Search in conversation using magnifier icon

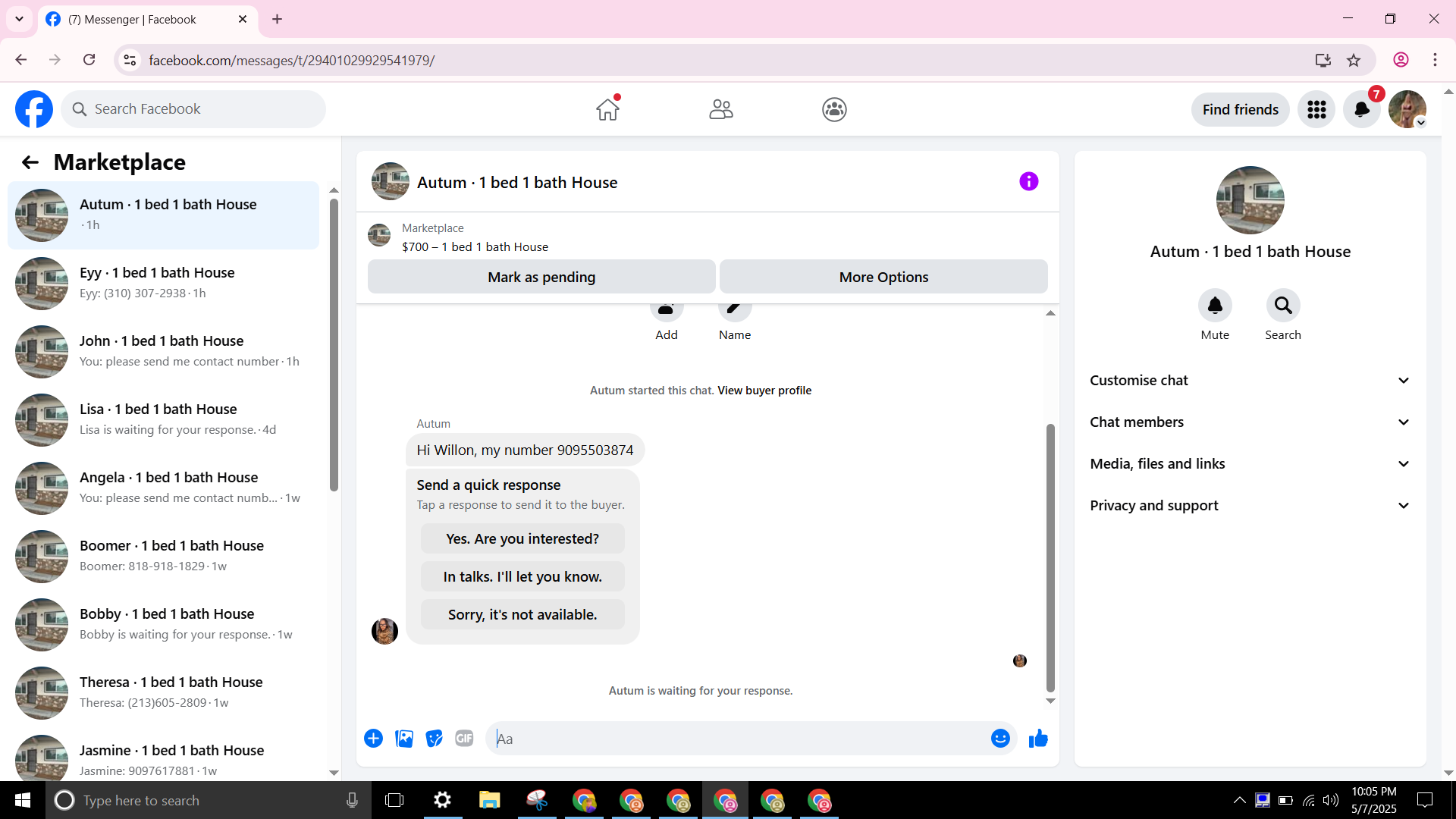(x=1282, y=306)
